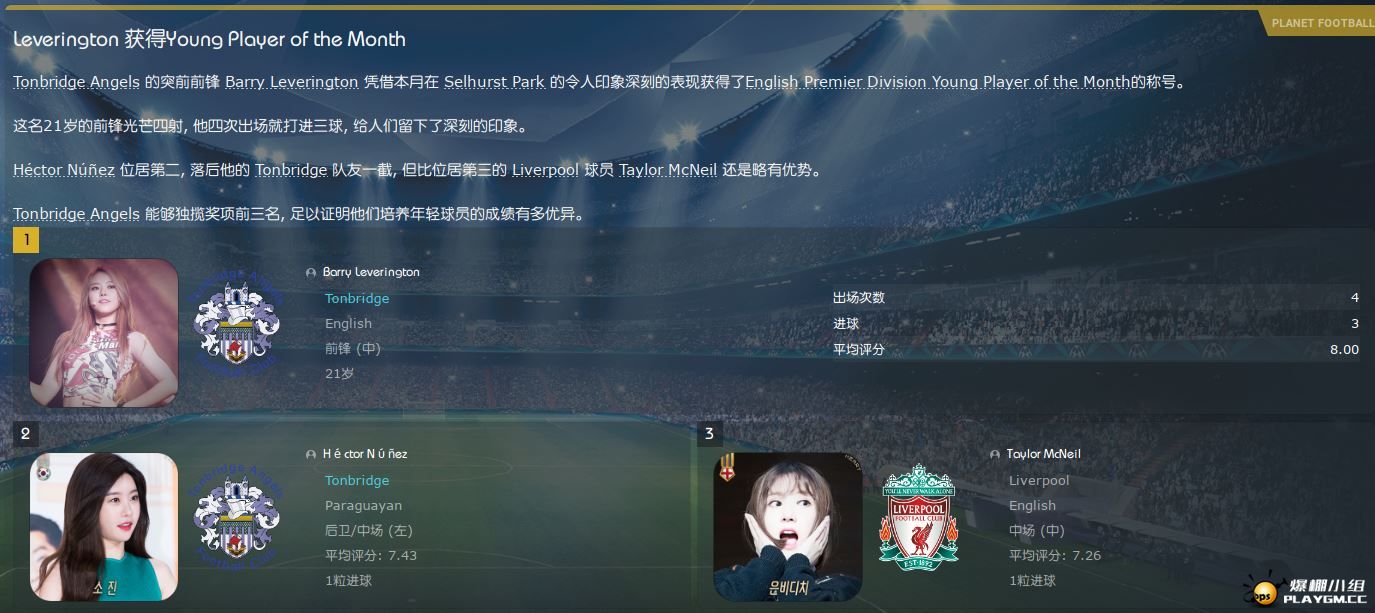Click person icon beside Barry Leverington name
Image resolution: width=1375 pixels, height=613 pixels.
(x=311, y=273)
